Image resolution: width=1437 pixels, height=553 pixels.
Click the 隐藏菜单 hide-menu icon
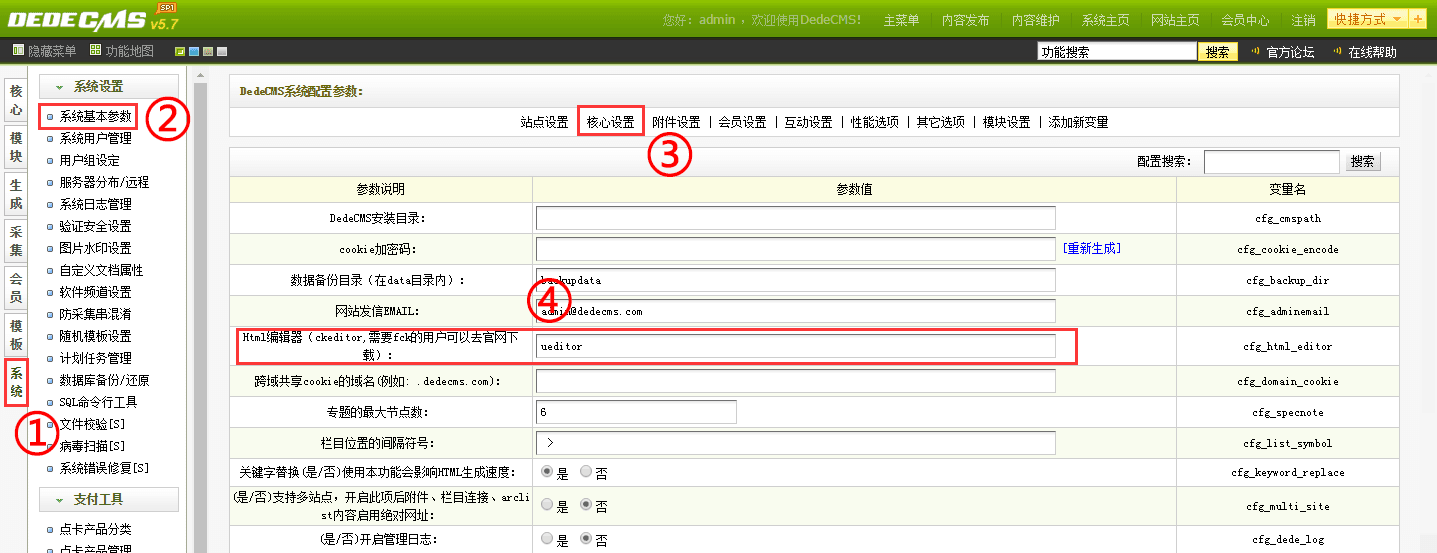(x=19, y=51)
